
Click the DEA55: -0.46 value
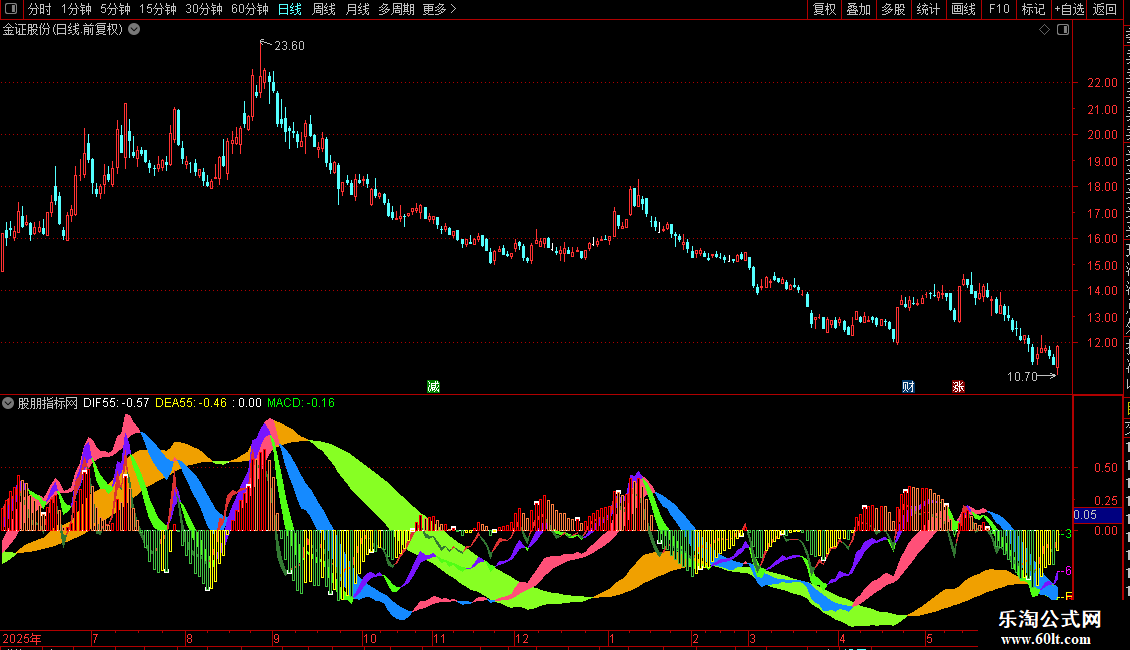pyautogui.click(x=191, y=403)
